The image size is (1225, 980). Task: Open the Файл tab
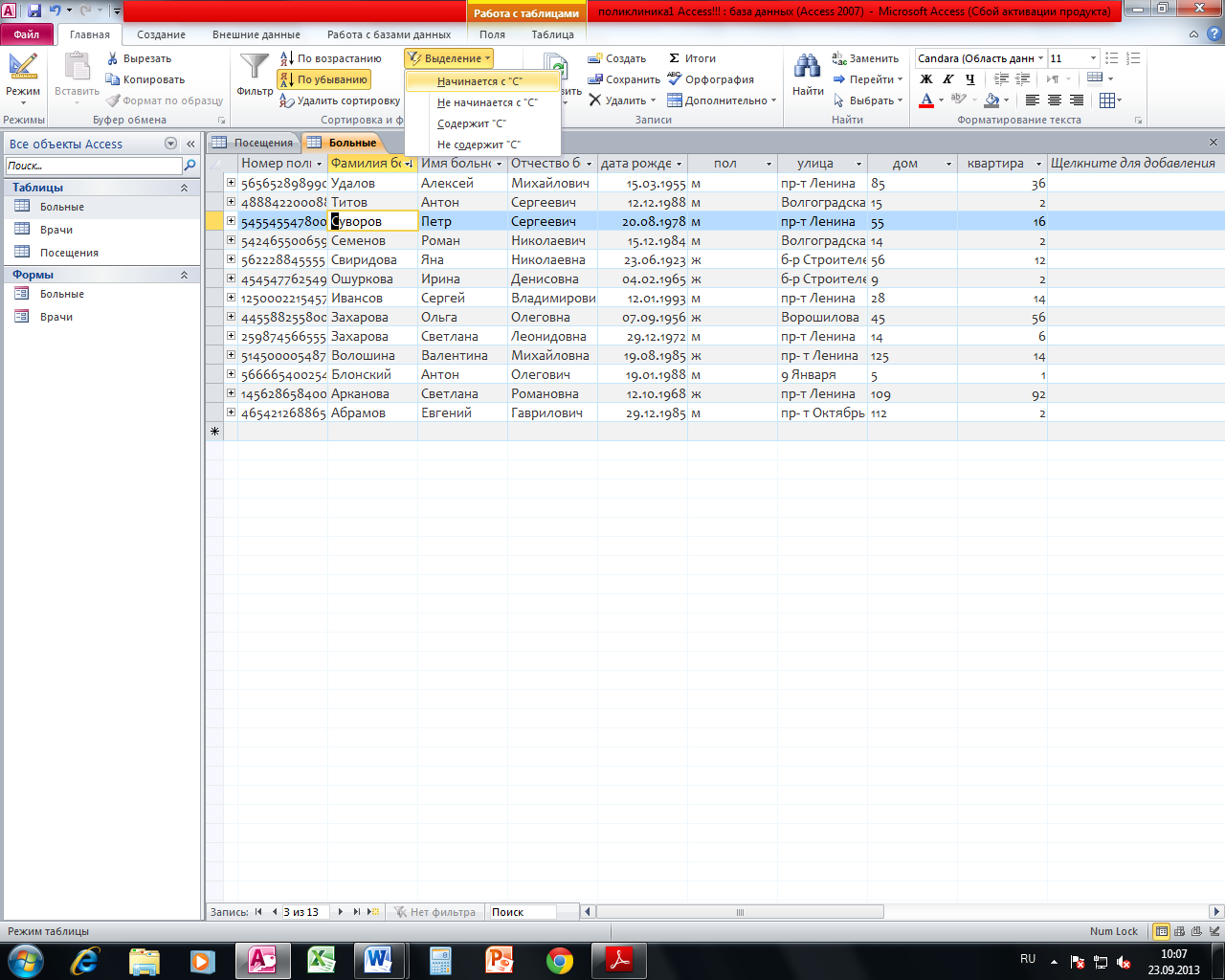click(27, 34)
